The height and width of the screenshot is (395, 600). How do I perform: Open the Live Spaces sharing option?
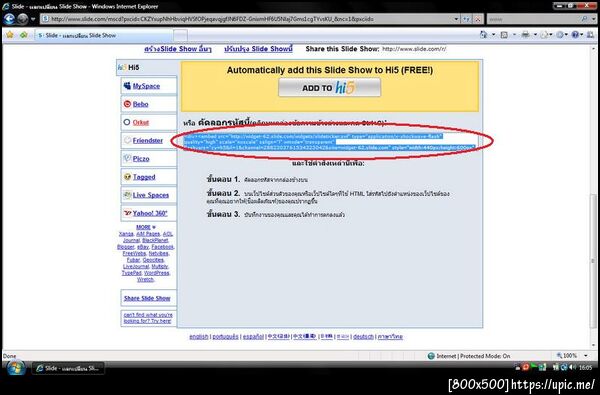click(x=151, y=195)
